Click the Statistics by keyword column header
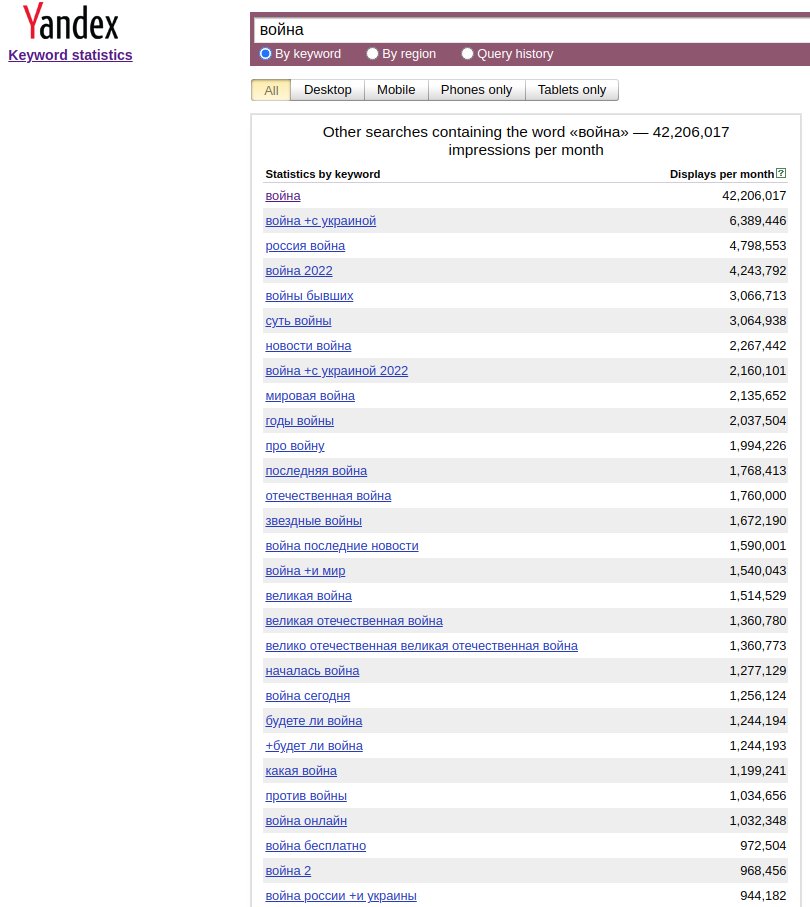Viewport: 810px width, 907px height. click(x=323, y=174)
